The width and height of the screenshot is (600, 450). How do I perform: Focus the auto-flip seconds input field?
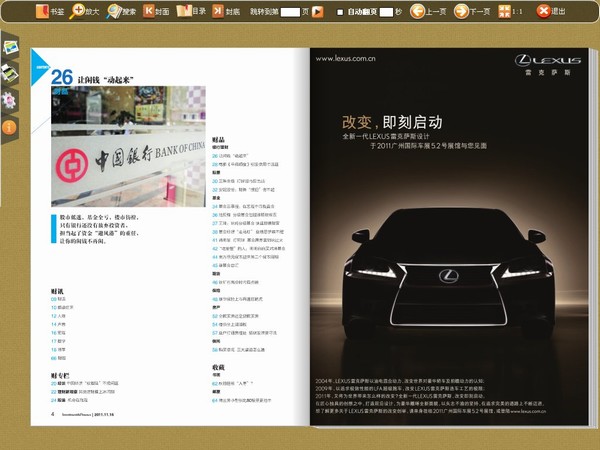386,12
